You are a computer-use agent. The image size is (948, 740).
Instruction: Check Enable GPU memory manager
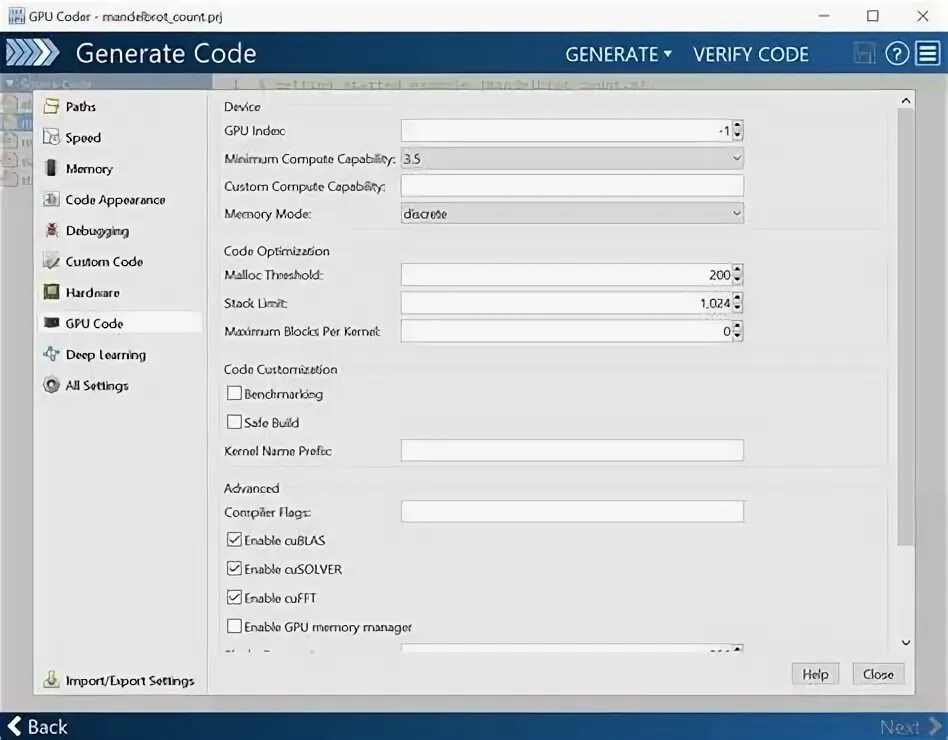[x=234, y=626]
